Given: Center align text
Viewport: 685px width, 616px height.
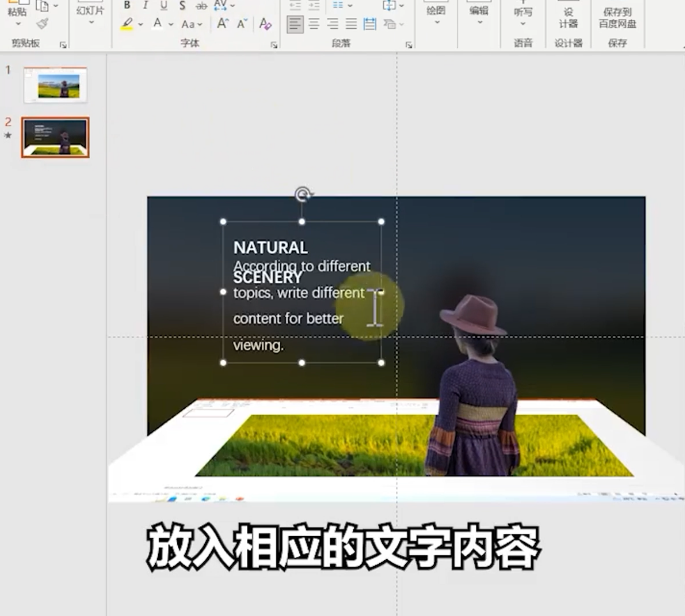Looking at the screenshot, I should point(314,24).
